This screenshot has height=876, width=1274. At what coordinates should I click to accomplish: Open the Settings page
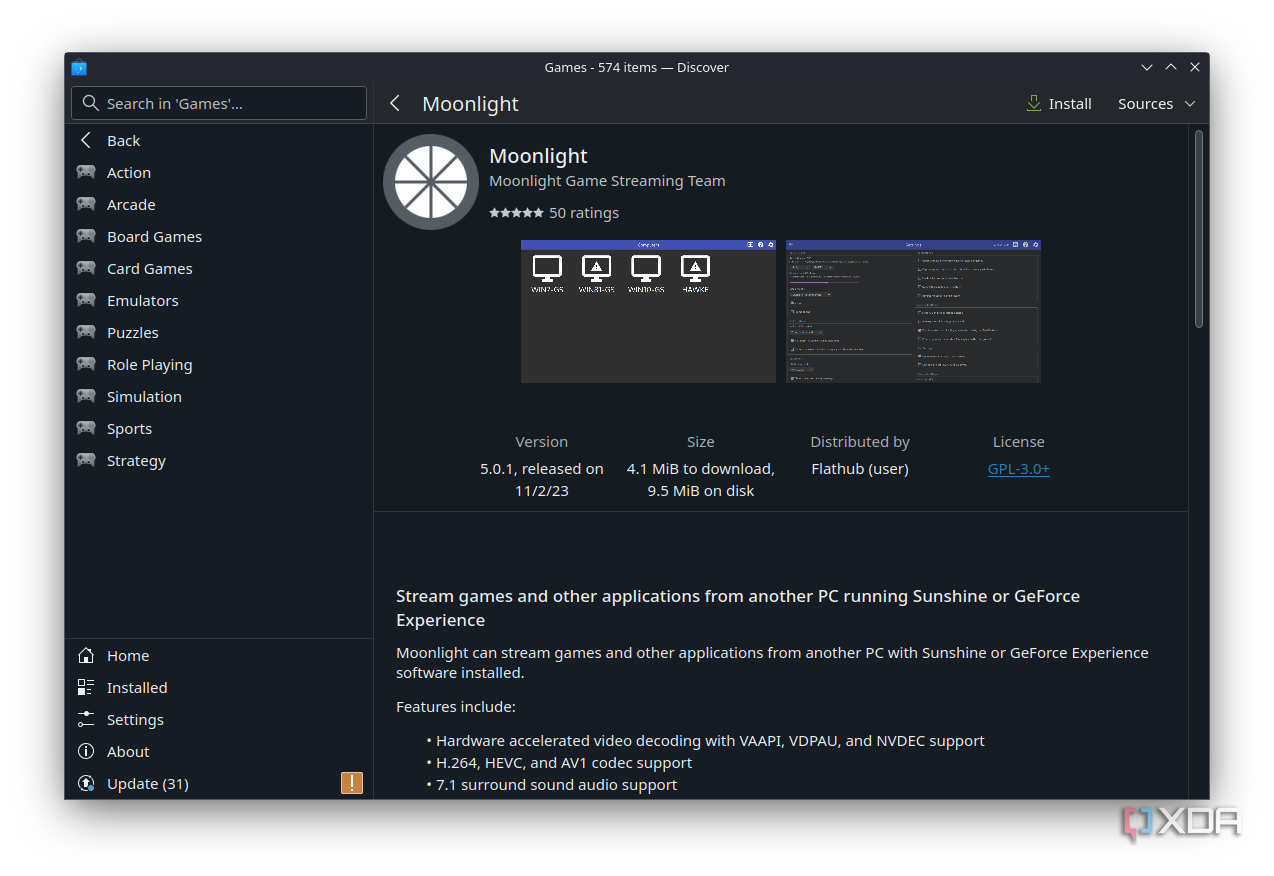(219, 719)
